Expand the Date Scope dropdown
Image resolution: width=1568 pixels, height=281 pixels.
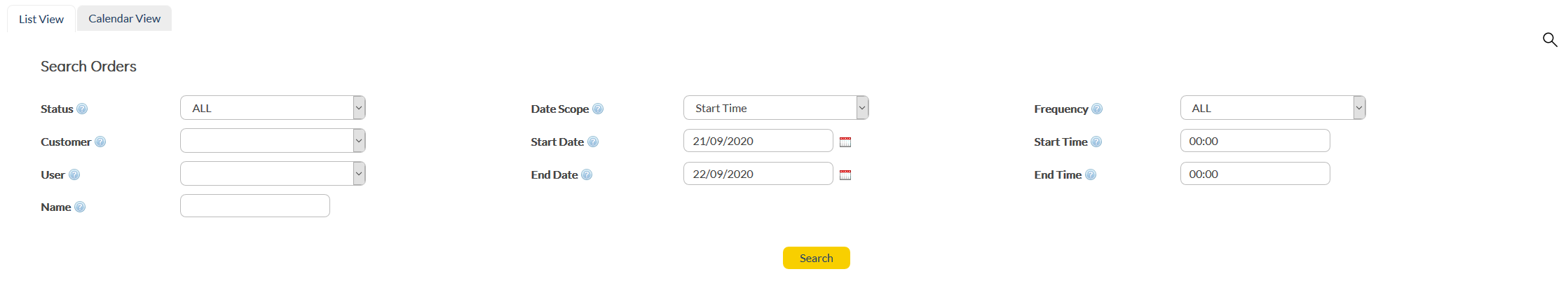tap(862, 108)
